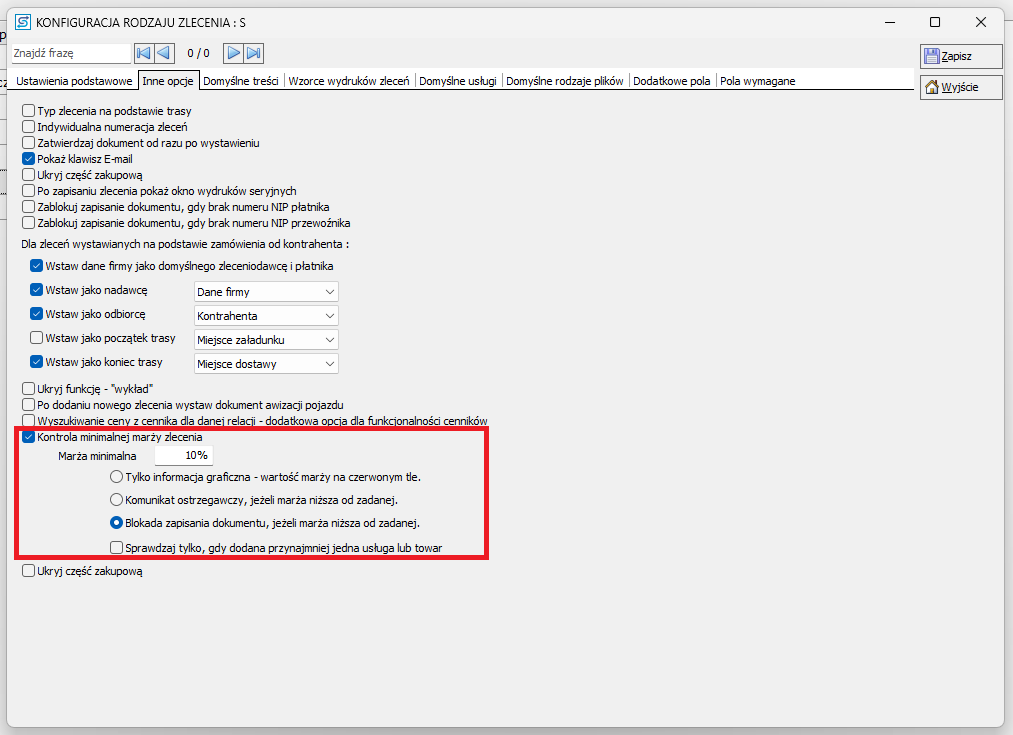This screenshot has width=1013, height=735.
Task: Jump to first search result arrow
Action: pyautogui.click(x=144, y=53)
